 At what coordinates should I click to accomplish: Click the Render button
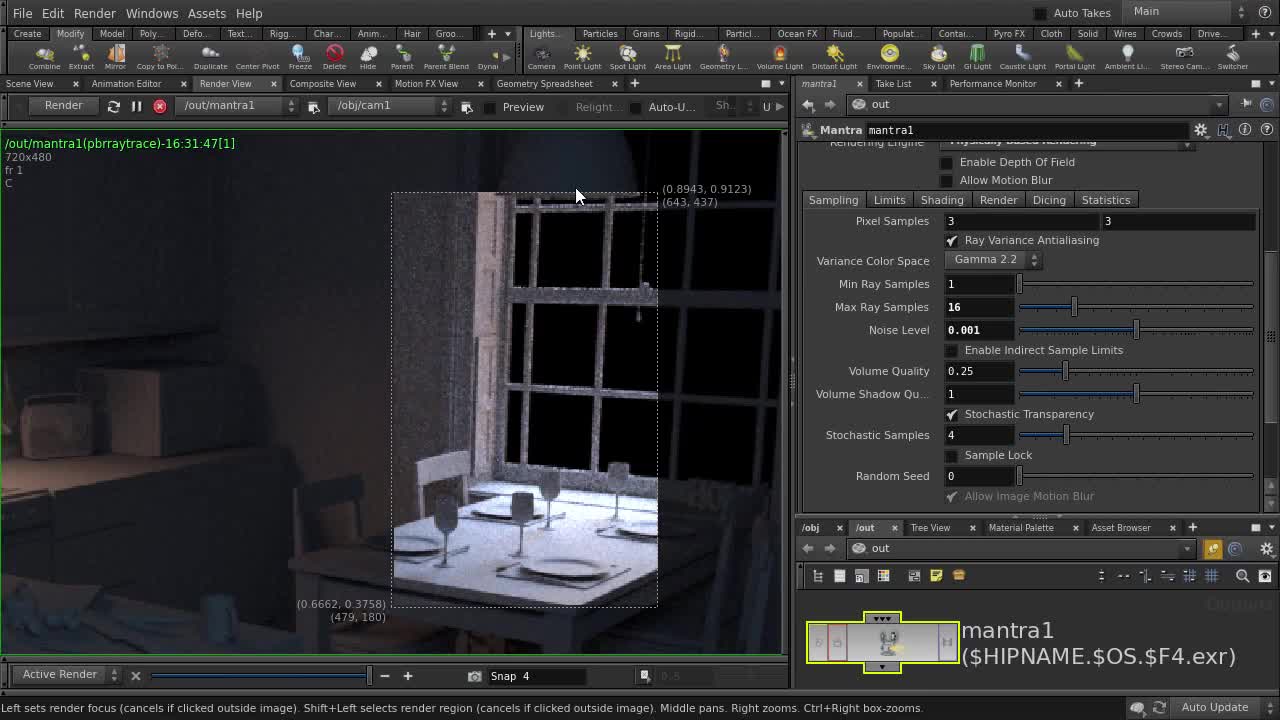click(x=63, y=105)
